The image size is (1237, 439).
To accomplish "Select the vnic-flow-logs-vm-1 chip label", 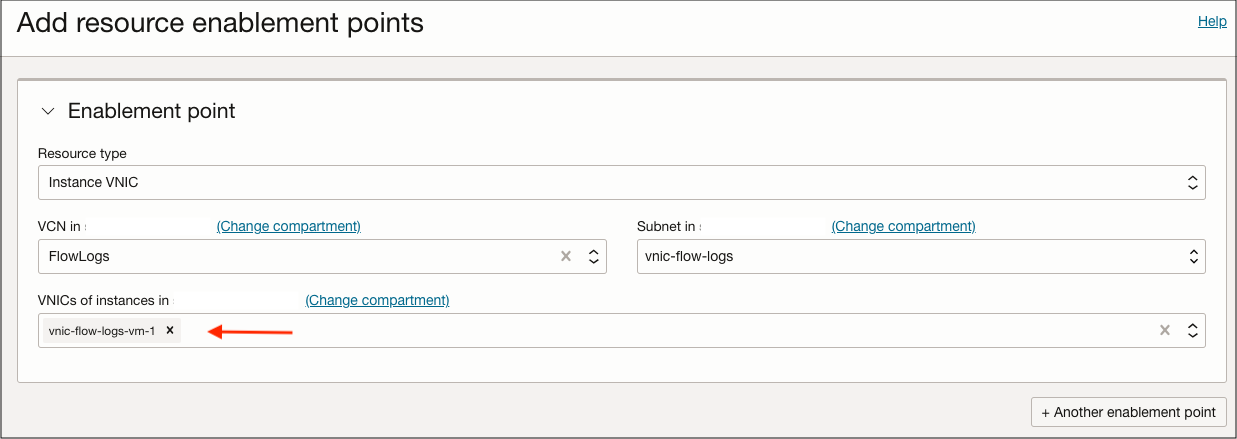I will click(102, 330).
